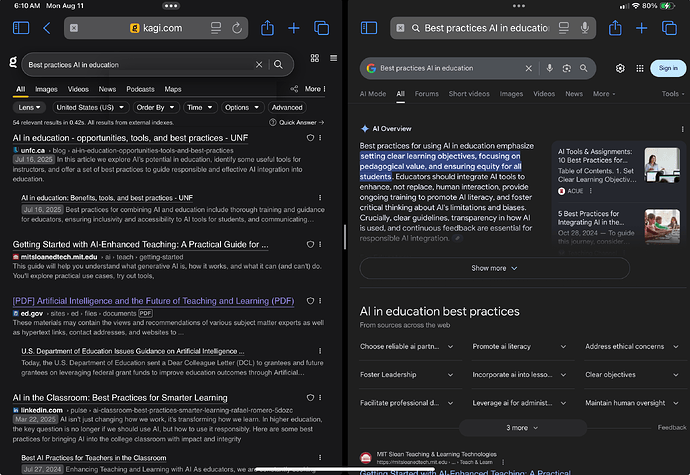Tap Share icon in left Safari window
690x475 pixels.
pos(267,28)
